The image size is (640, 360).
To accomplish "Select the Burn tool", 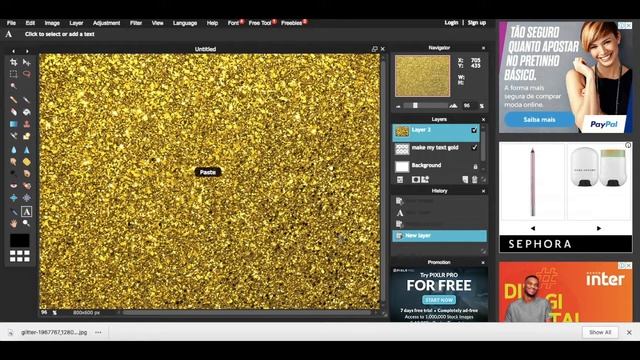I will point(27,173).
